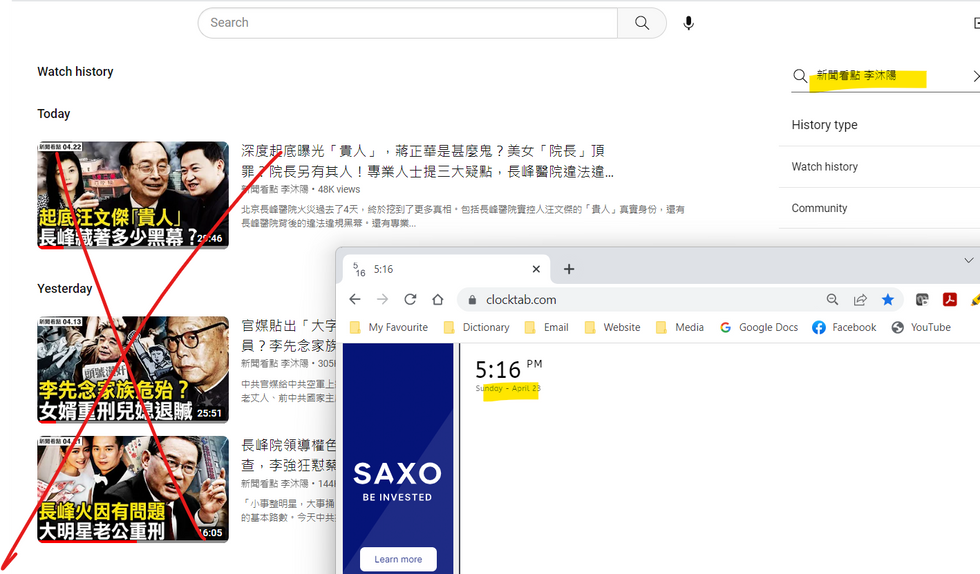Open the 長峰火因有問題 video thumbnail

click(132, 489)
